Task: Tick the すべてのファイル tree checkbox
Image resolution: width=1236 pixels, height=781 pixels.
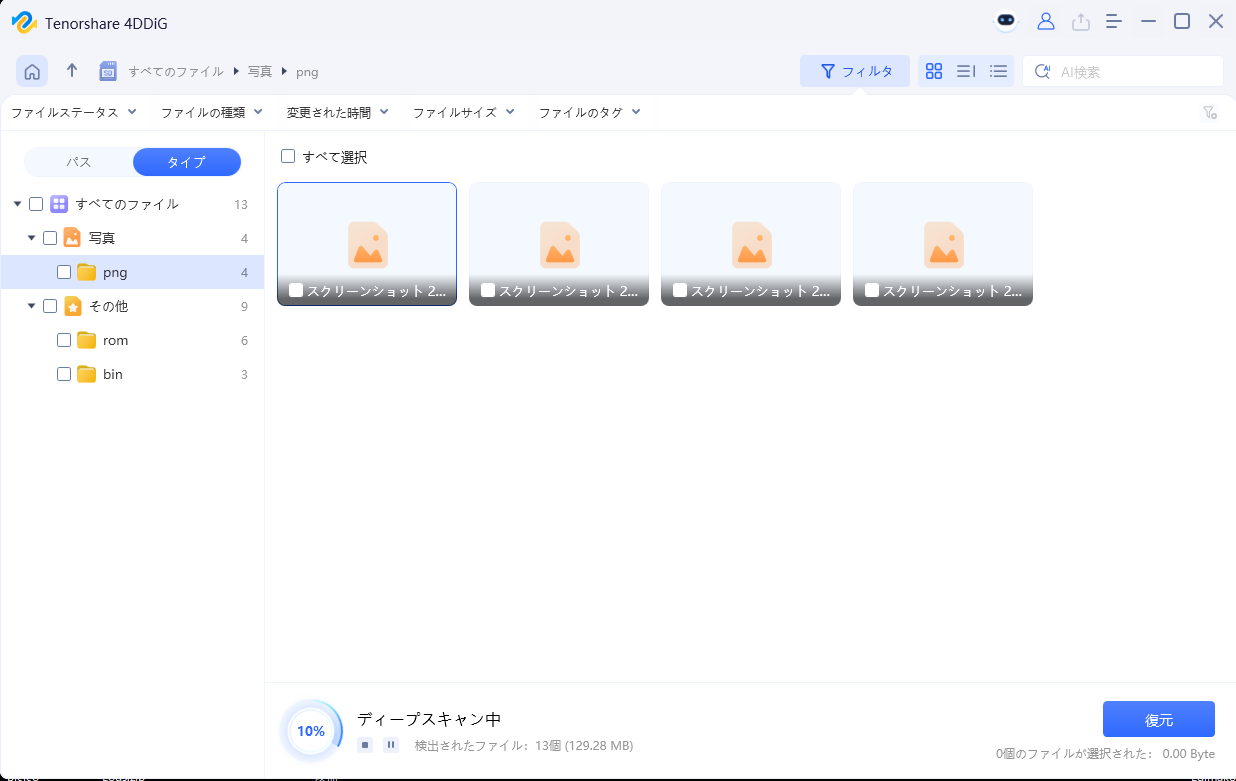Action: pos(36,204)
